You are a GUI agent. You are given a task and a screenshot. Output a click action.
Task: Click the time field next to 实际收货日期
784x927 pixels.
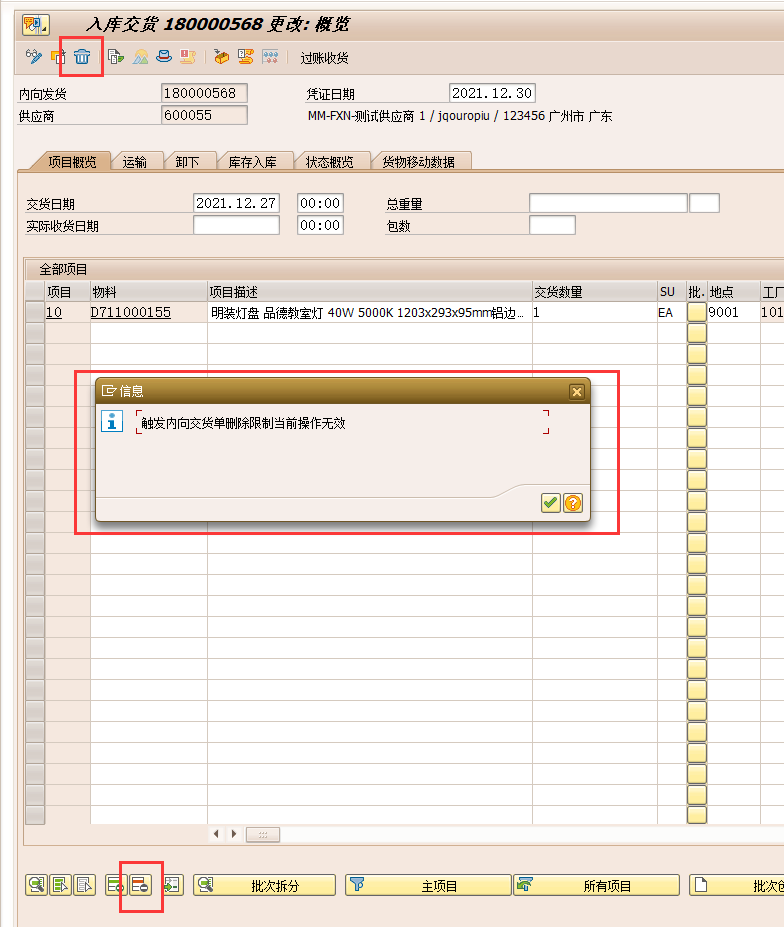pos(320,225)
